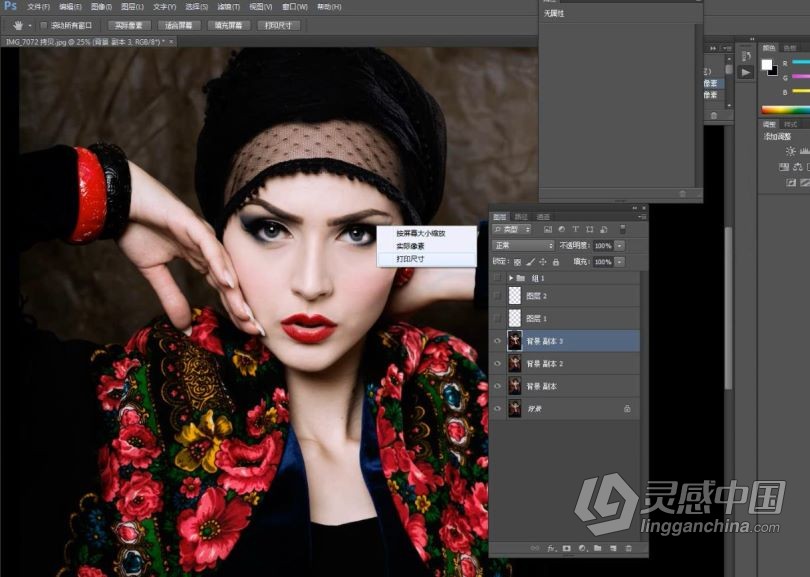Enable the 滚动所有窗口 checkbox
Image resolution: width=810 pixels, height=577 pixels.
pos(43,25)
